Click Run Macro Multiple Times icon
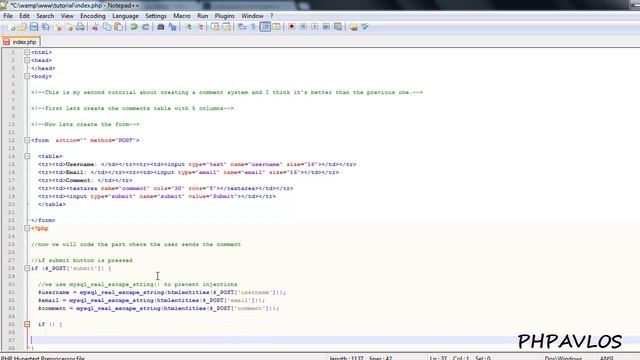The height and width of the screenshot is (360, 640). [x=326, y=27]
